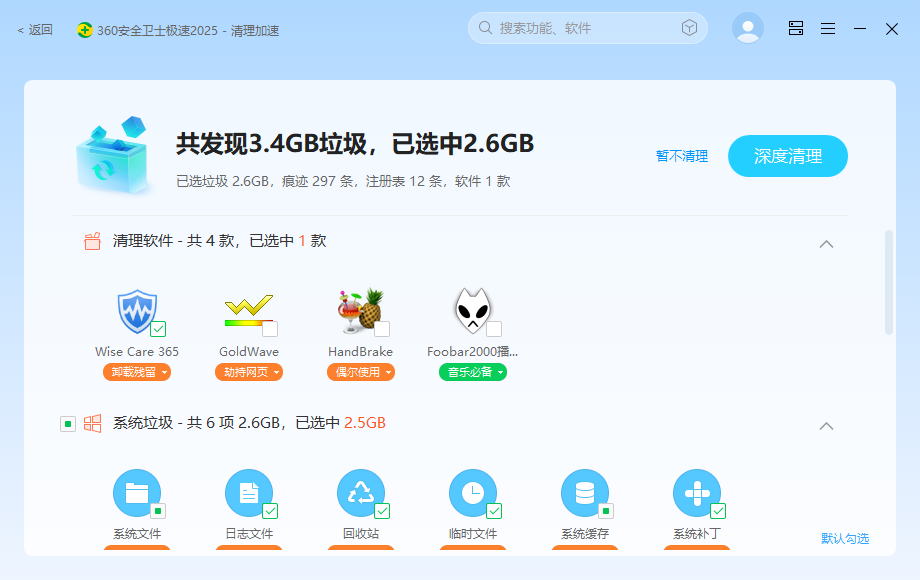Collapse the 清理软件 section chevron

826,244
